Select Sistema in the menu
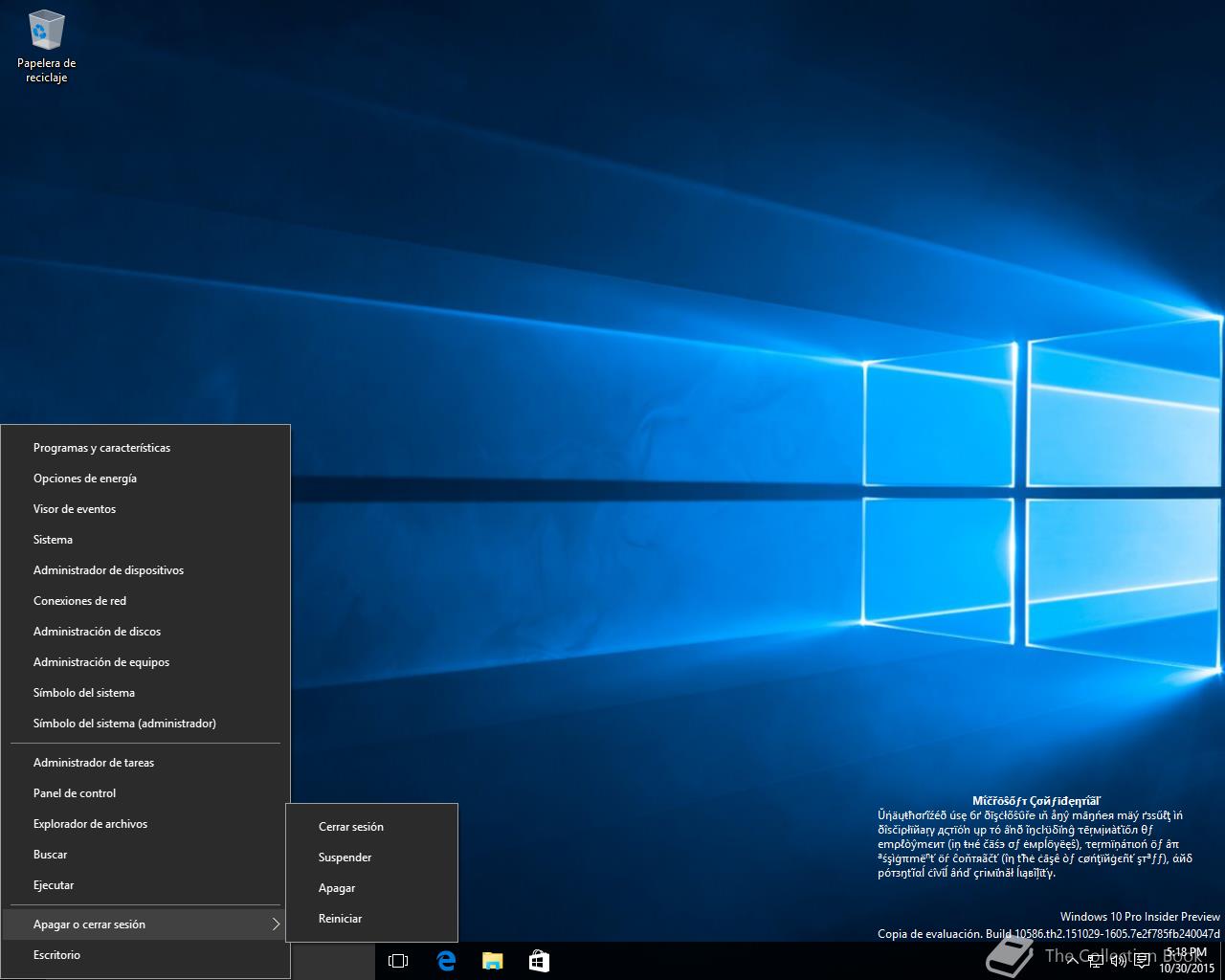The width and height of the screenshot is (1225, 980). click(145, 540)
